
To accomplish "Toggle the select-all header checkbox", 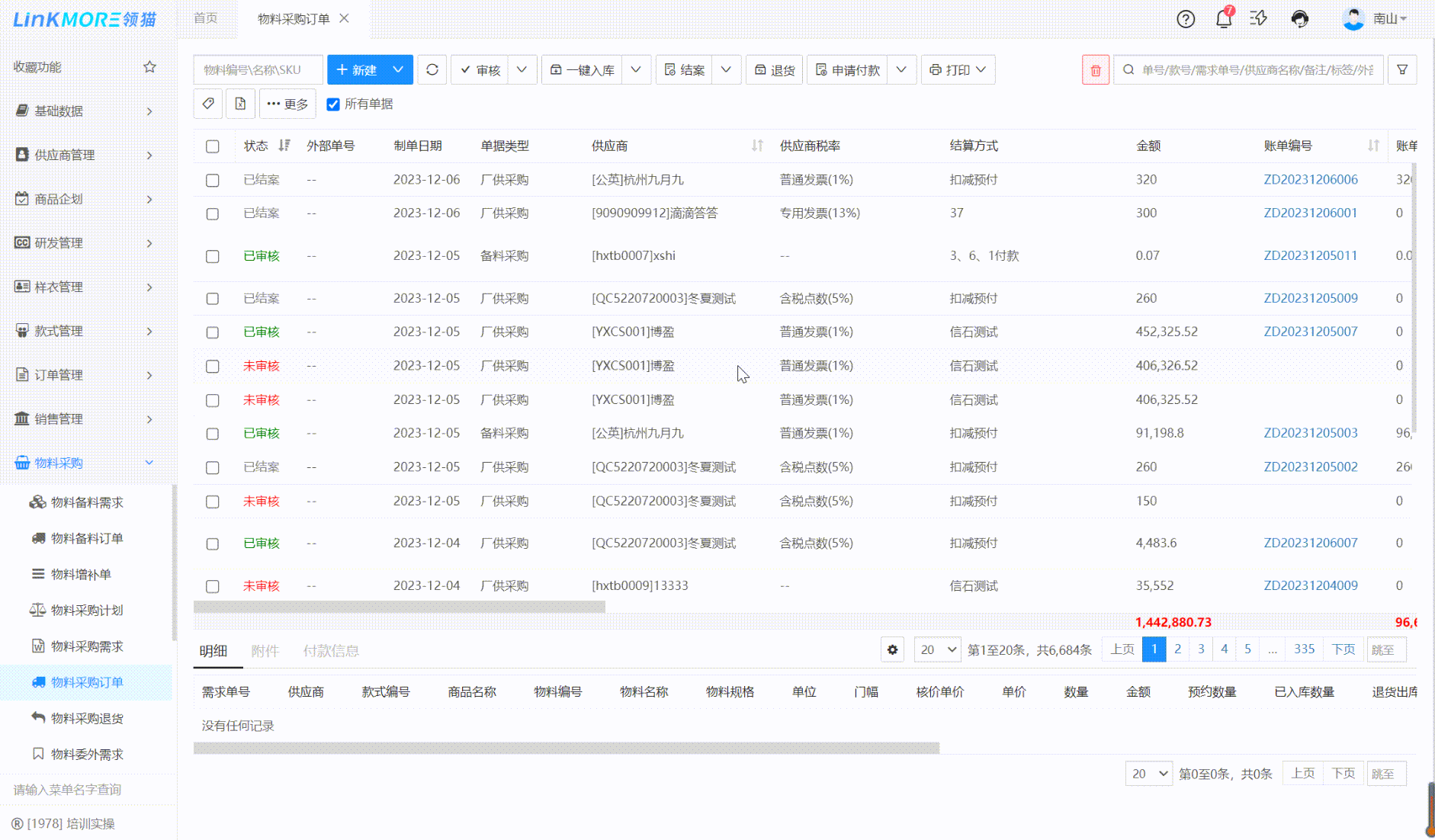I will point(213,146).
